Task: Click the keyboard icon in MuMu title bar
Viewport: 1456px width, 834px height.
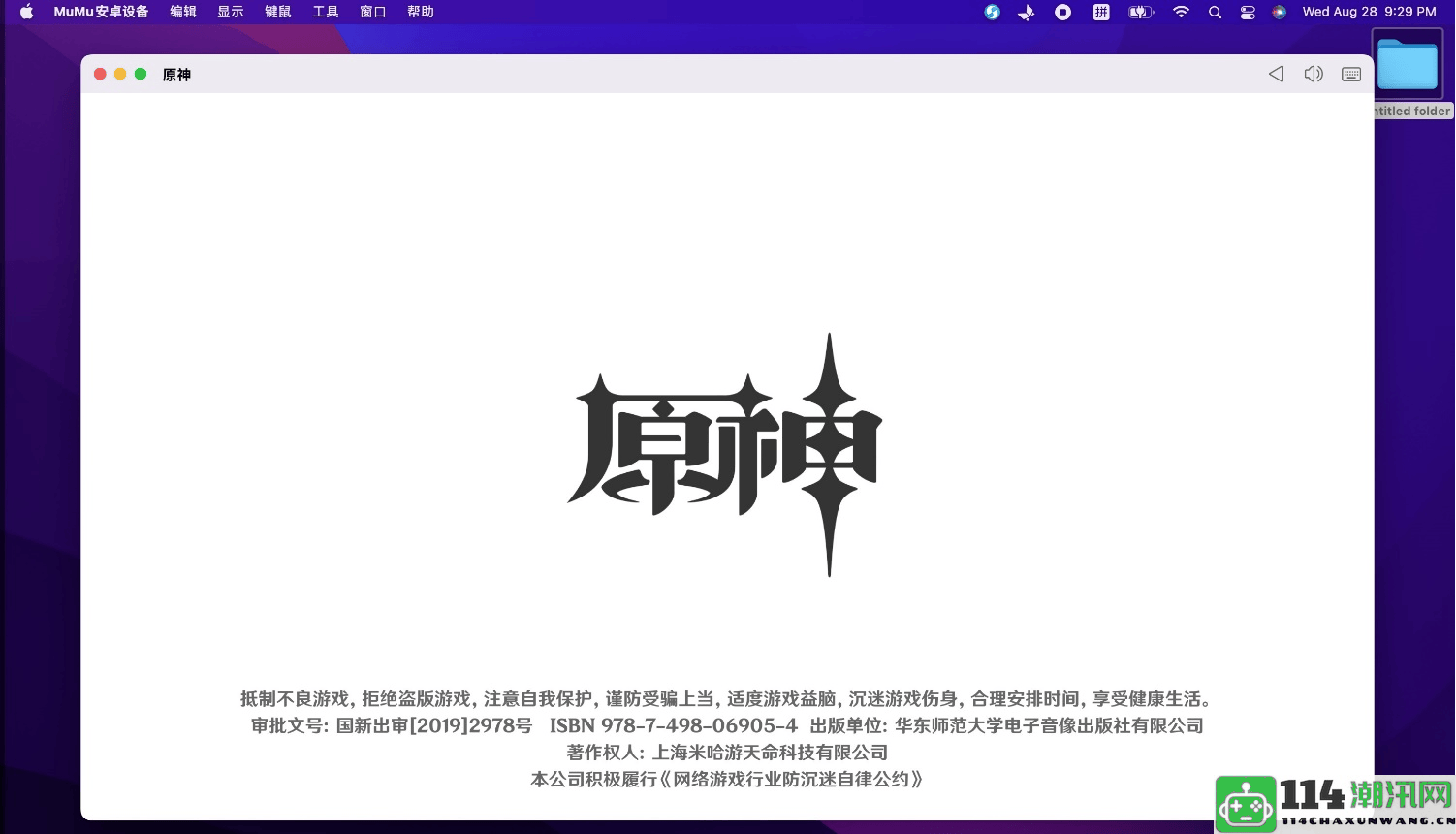Action: [1351, 75]
